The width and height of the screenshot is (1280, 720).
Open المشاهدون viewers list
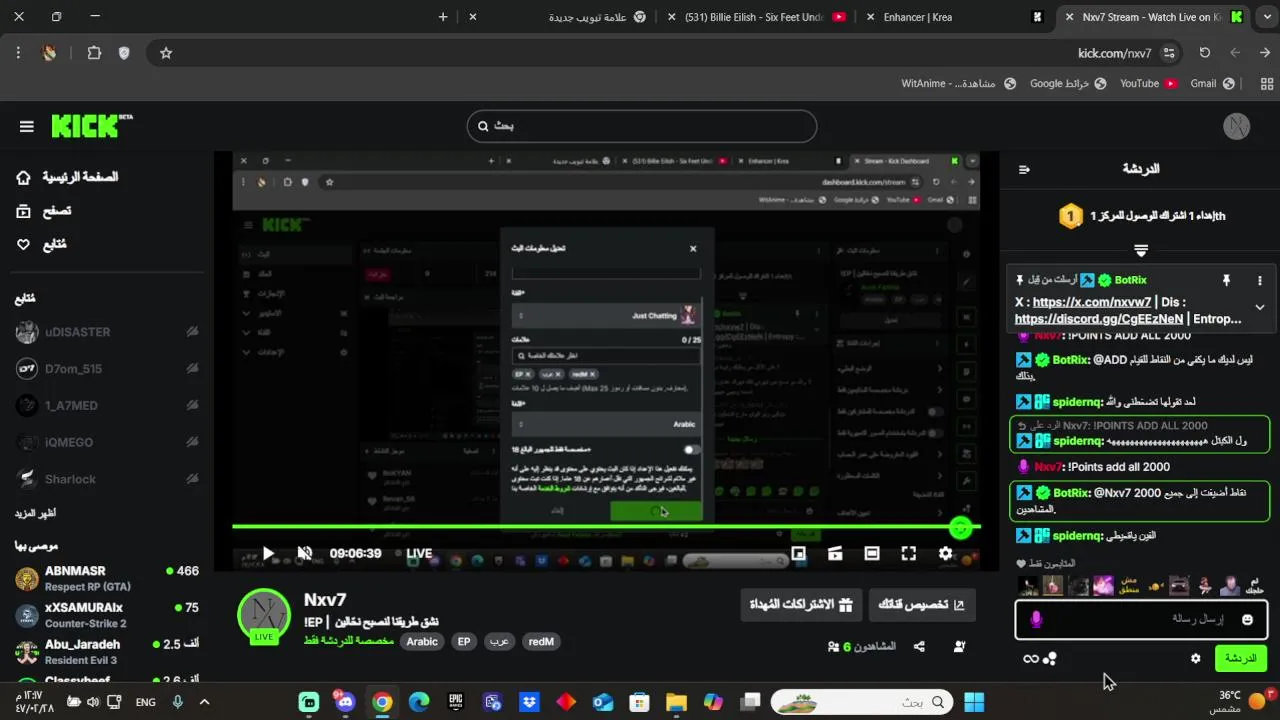[862, 647]
